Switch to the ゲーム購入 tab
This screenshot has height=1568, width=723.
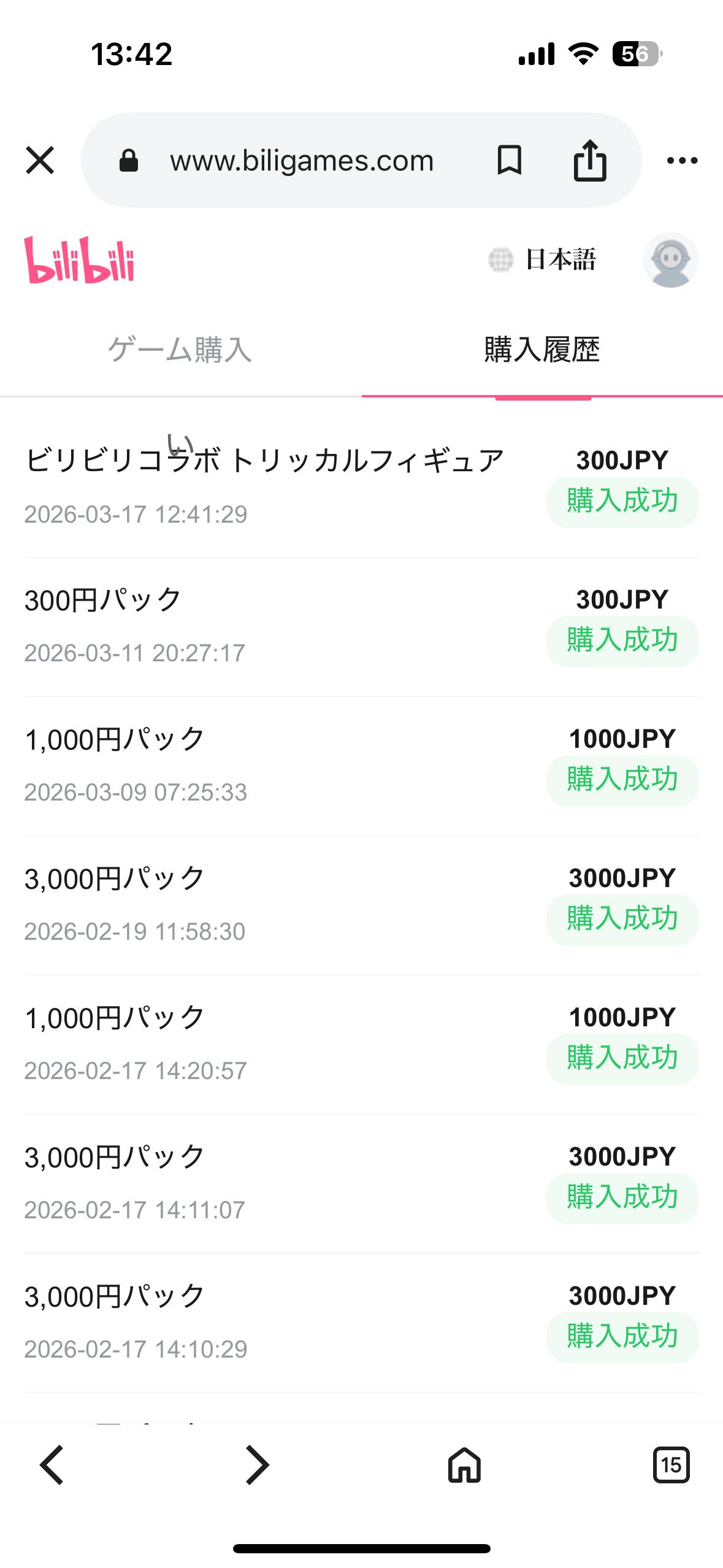click(180, 350)
